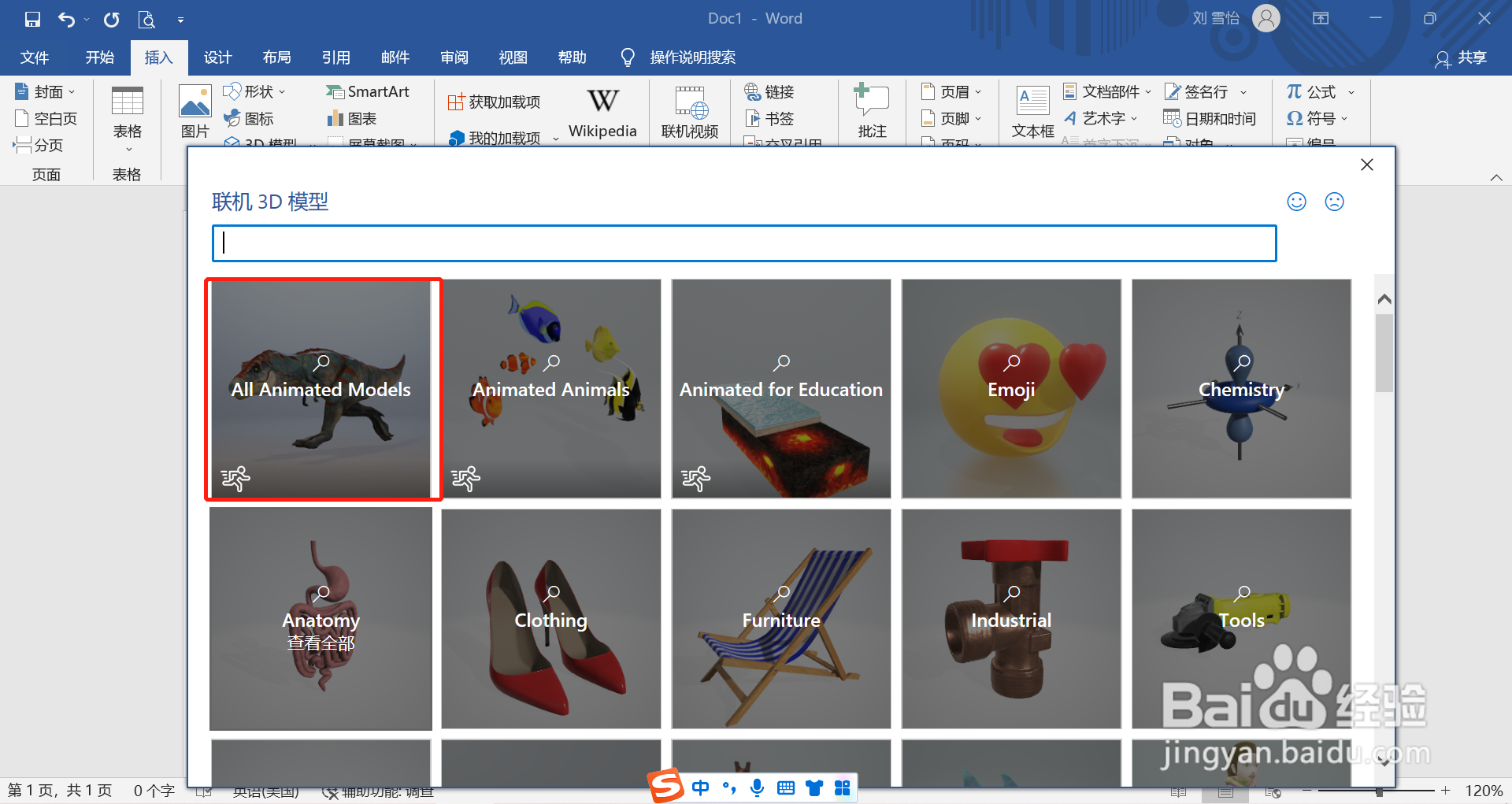Insert a 分页 page break
The image size is (1512, 804).
(x=38, y=146)
